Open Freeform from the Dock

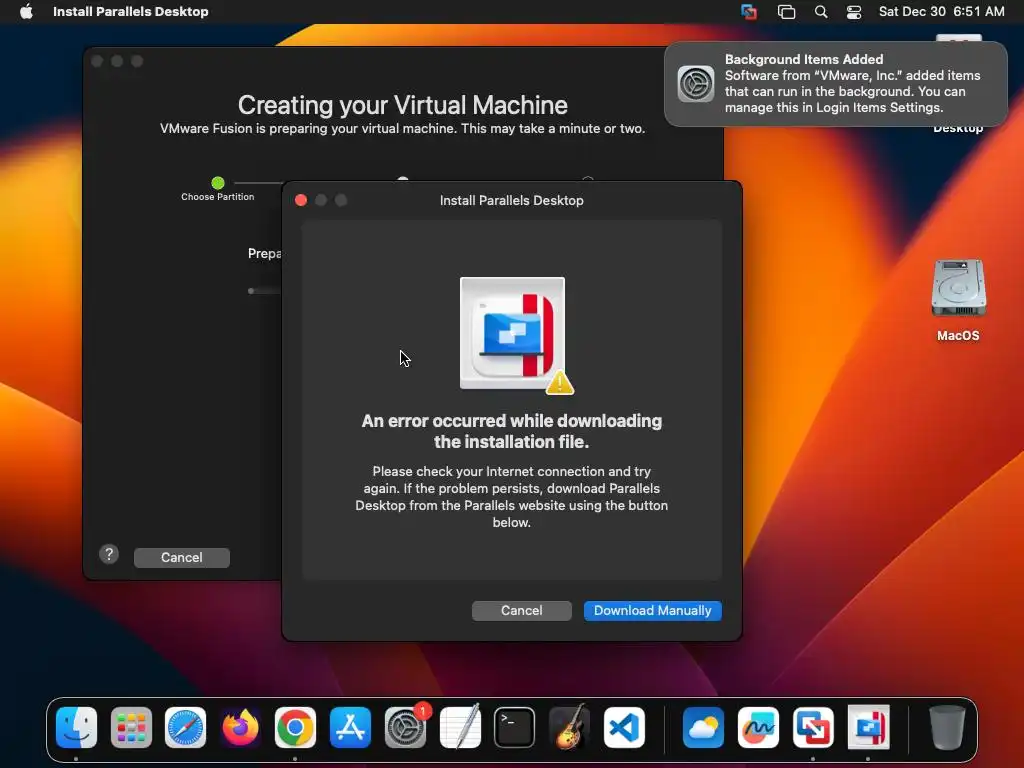758,727
